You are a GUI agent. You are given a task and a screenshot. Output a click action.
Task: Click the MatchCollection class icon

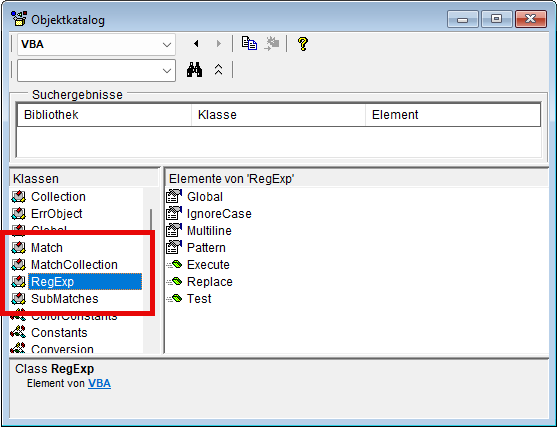[x=18, y=265]
